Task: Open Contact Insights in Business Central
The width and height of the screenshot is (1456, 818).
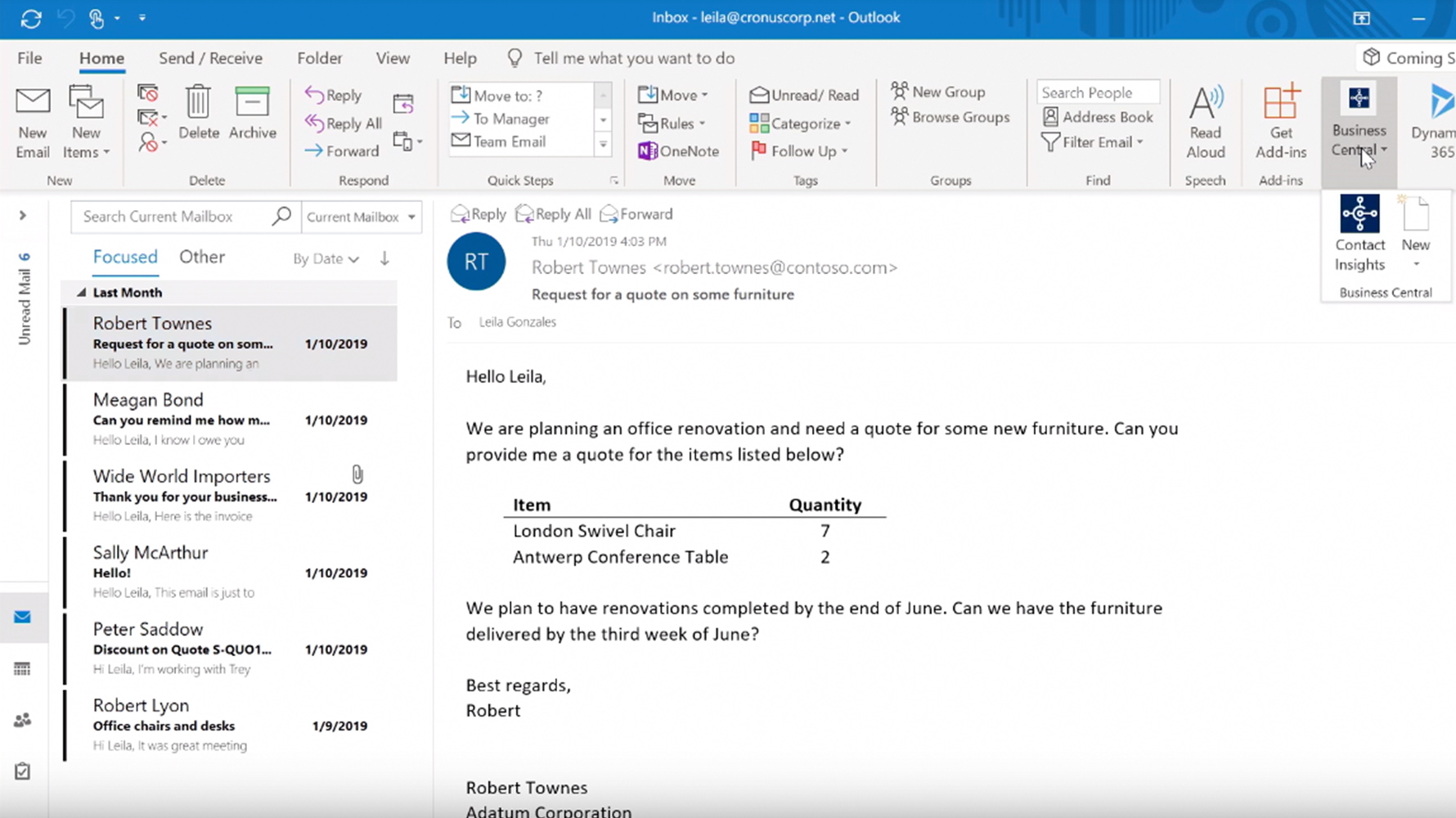Action: click(1359, 234)
